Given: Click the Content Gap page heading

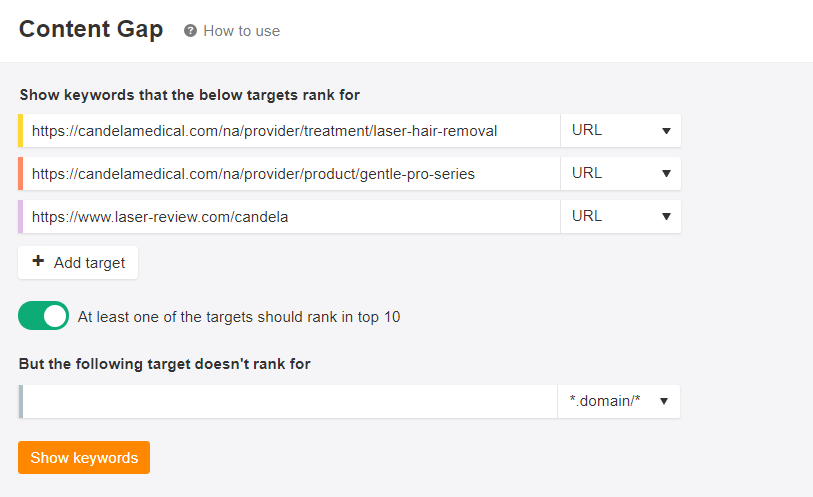Looking at the screenshot, I should pos(91,29).
